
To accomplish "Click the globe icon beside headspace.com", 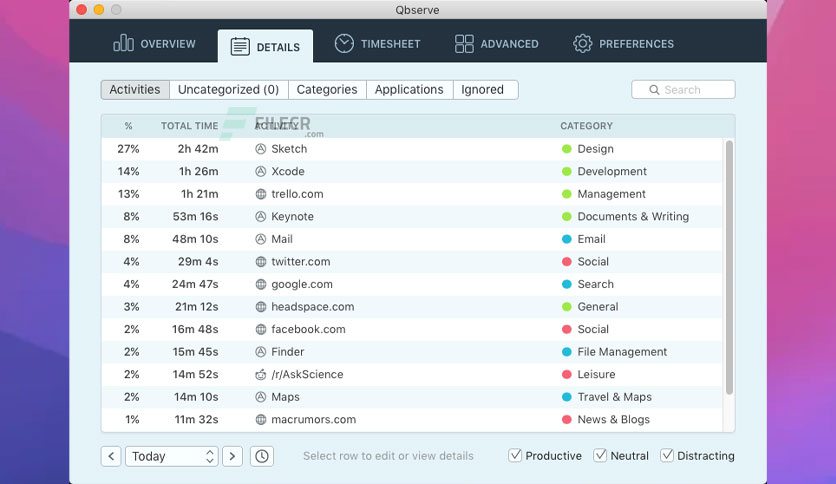I will click(x=260, y=306).
